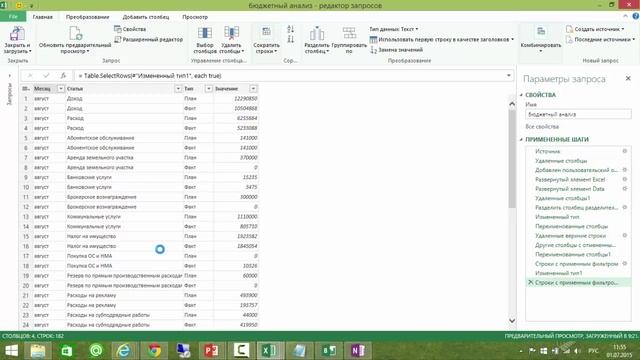Open Тип column filter dropdown
Image resolution: width=640 pixels, height=360 pixels.
209,89
